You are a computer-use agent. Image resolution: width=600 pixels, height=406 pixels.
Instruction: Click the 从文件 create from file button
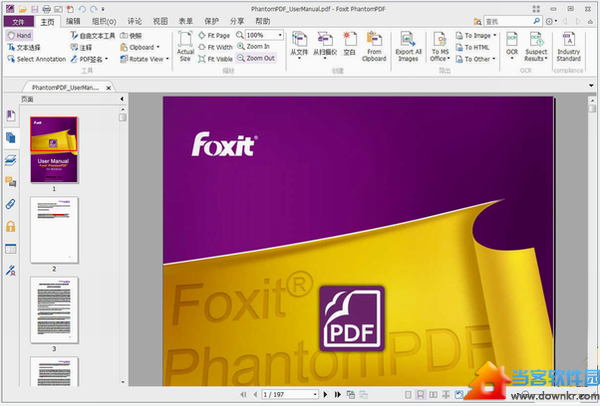click(x=299, y=47)
